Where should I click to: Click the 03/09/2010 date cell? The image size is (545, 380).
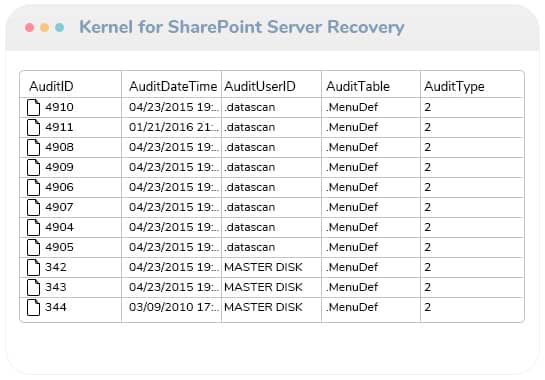coord(173,307)
